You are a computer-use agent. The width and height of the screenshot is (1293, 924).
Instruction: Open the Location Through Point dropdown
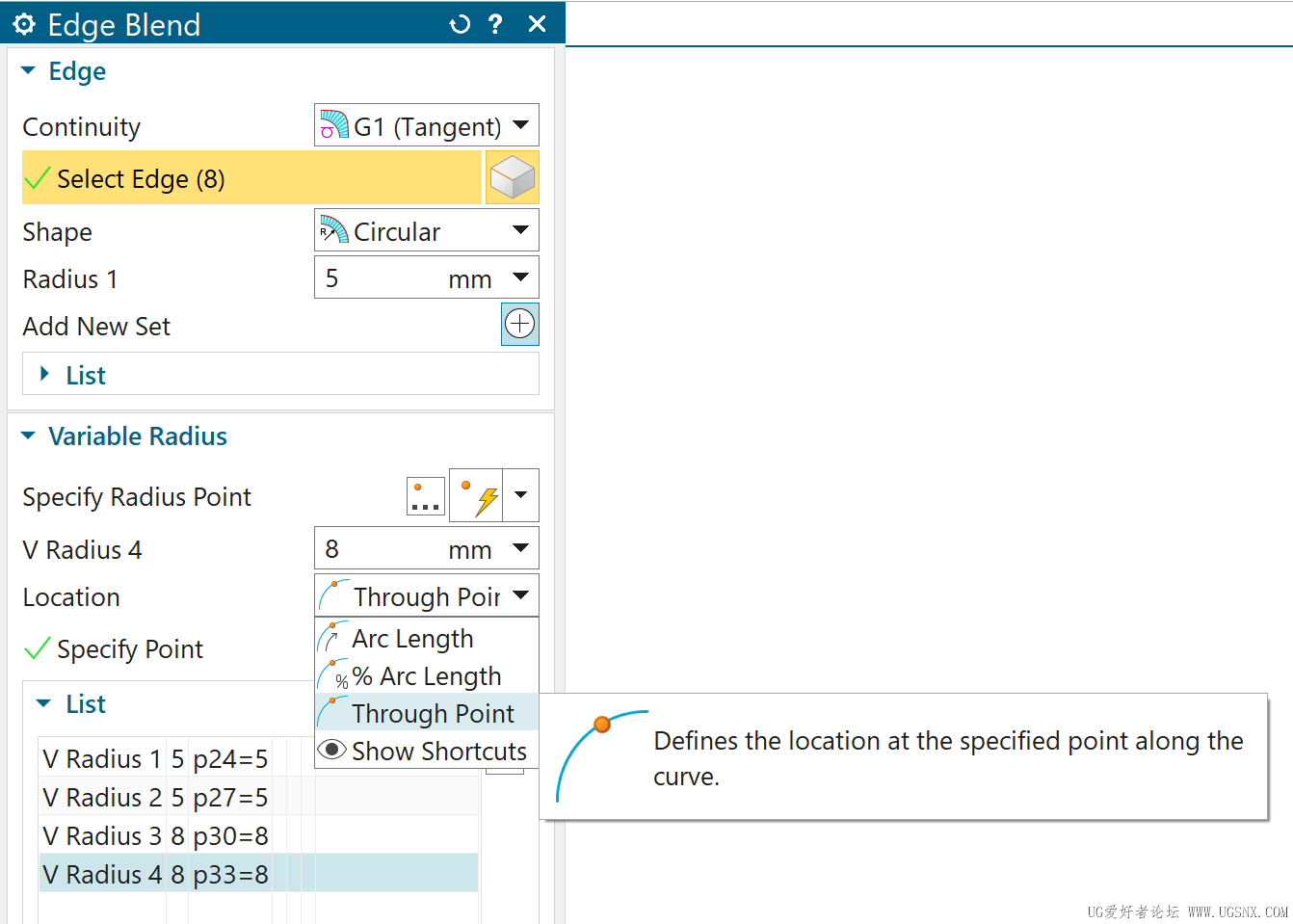(427, 595)
